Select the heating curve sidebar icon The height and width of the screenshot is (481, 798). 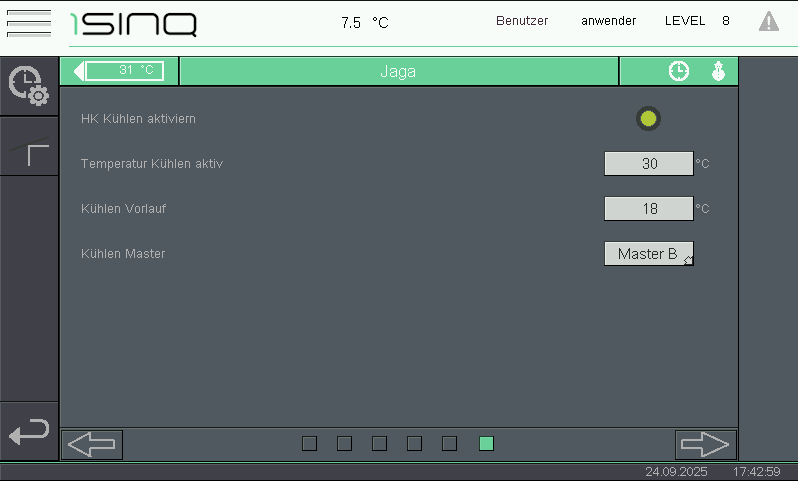coord(29,147)
